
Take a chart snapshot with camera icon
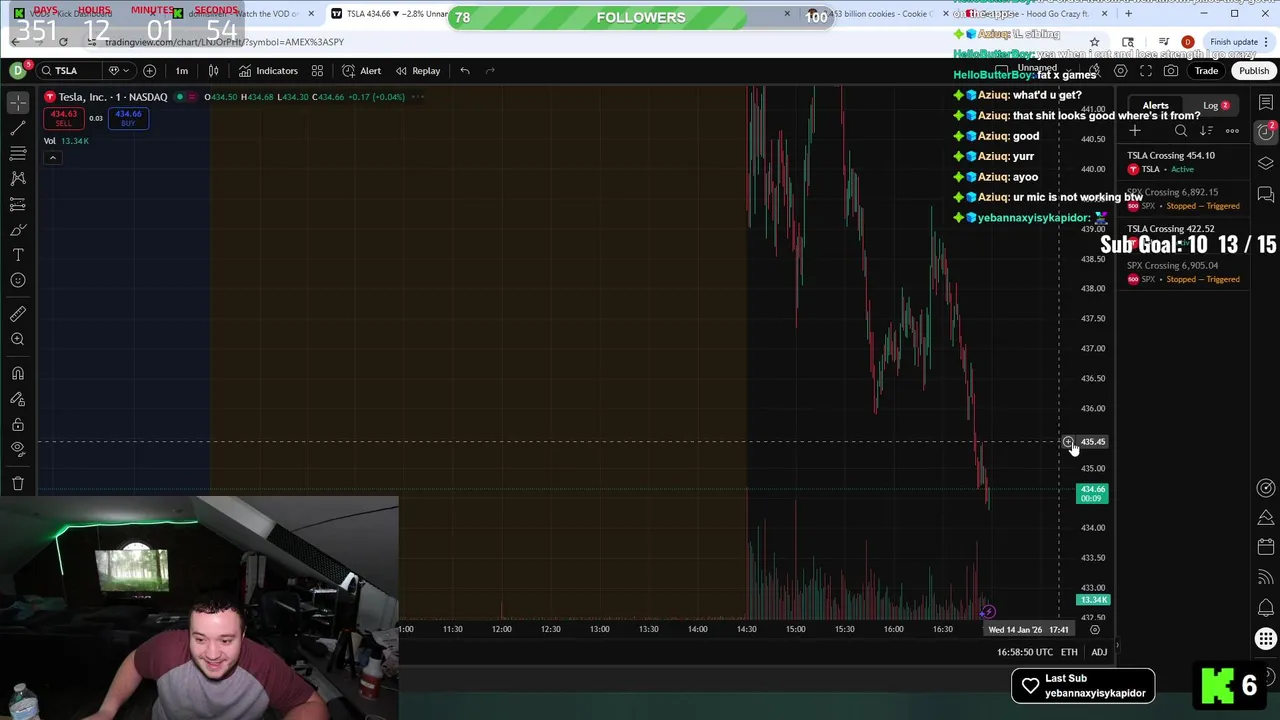(1171, 70)
